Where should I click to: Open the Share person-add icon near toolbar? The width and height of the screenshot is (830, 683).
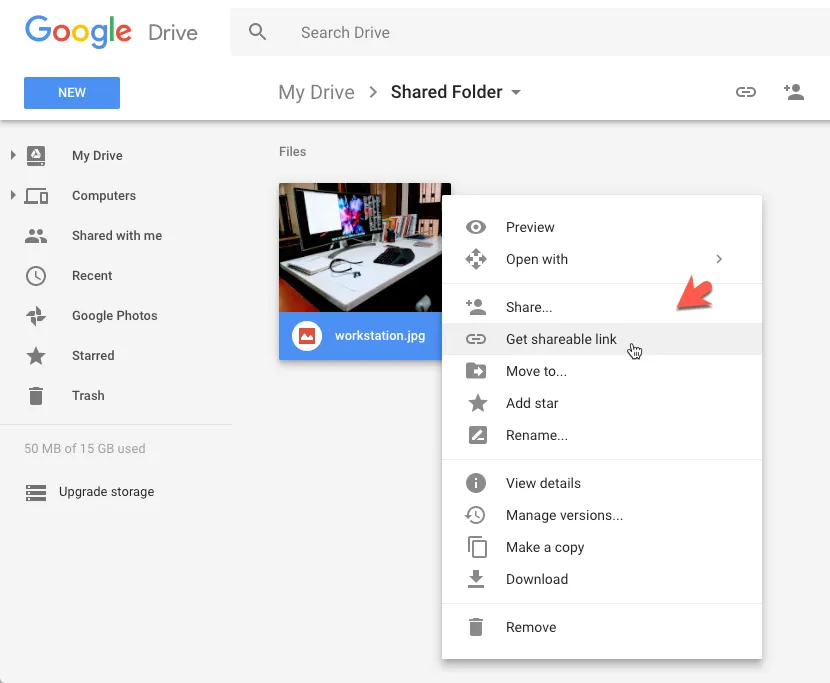(794, 91)
